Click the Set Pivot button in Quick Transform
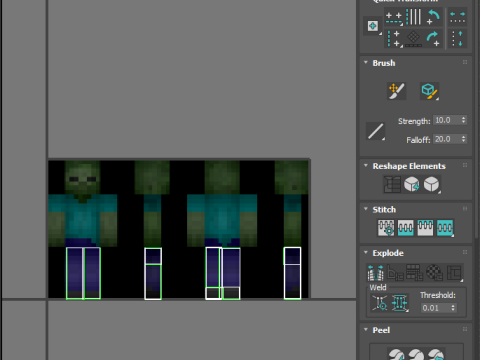The image size is (480, 360). (x=373, y=26)
